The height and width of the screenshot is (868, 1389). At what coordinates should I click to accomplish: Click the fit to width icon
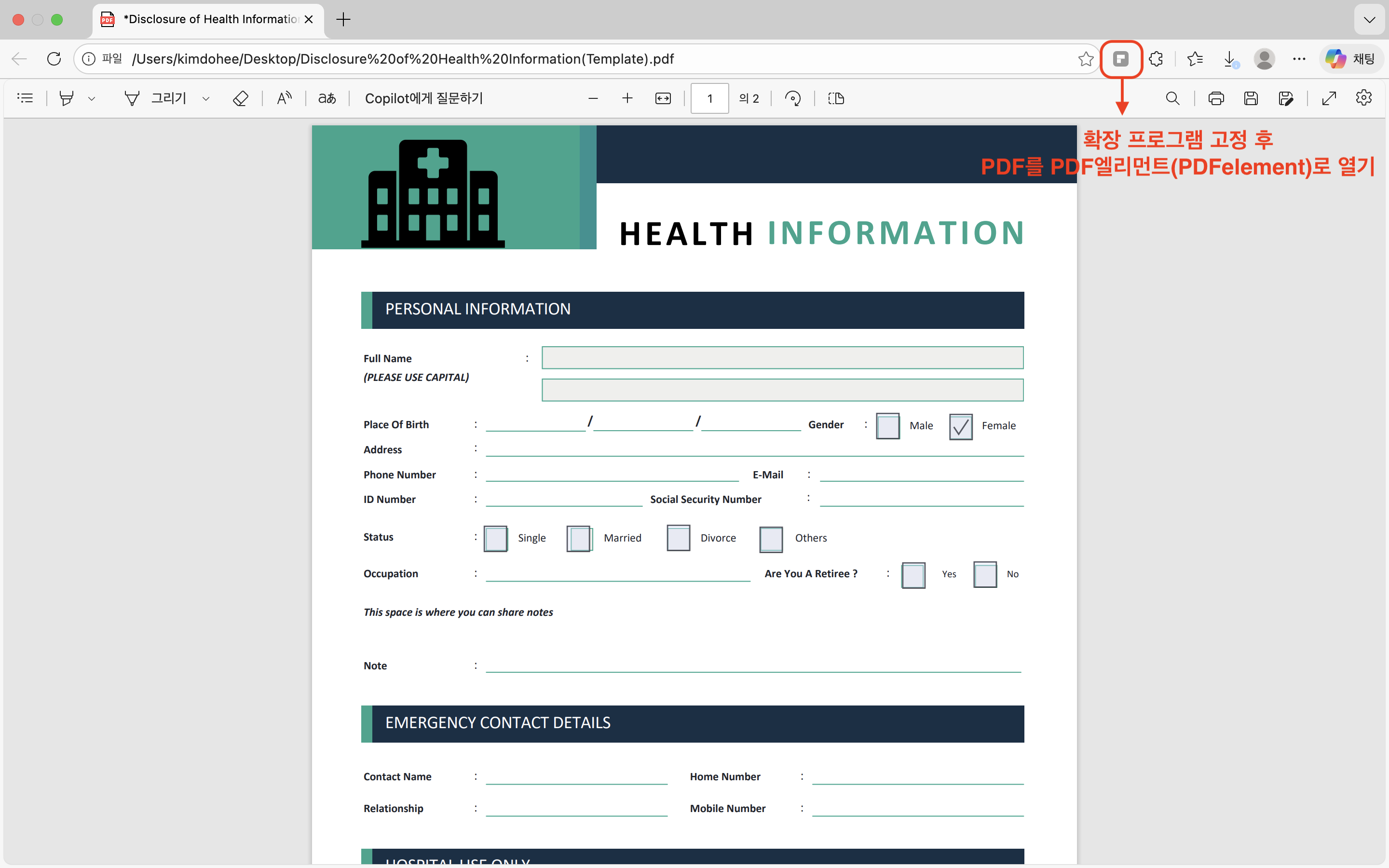point(663,98)
